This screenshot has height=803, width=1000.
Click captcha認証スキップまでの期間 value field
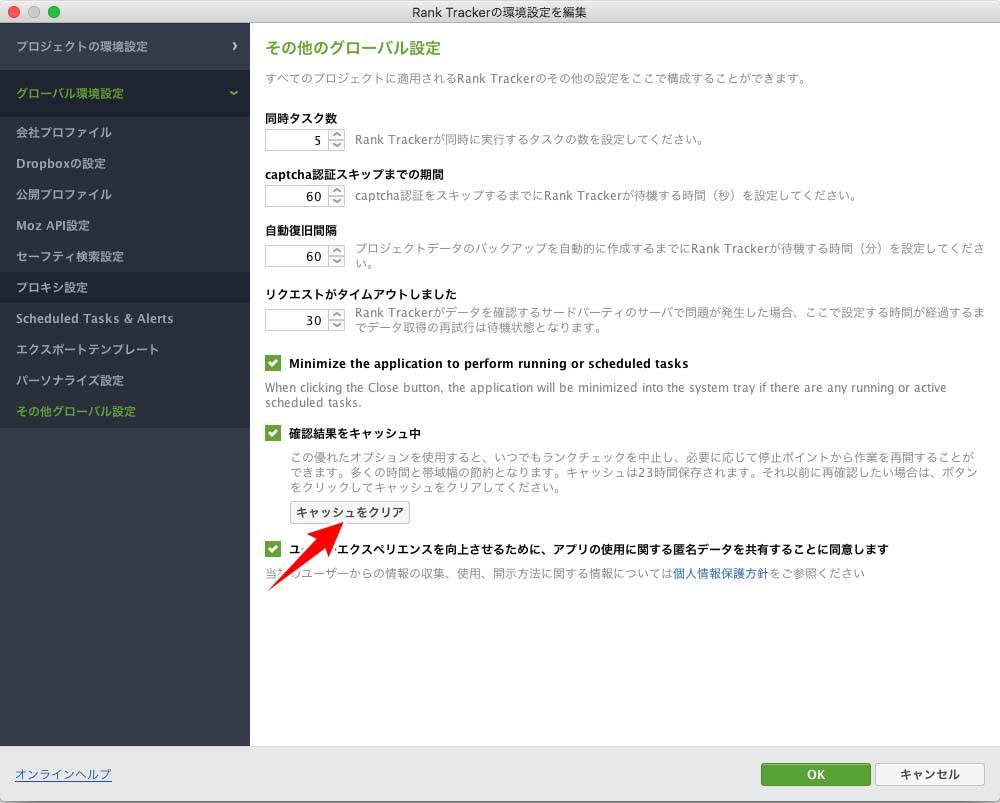pos(297,196)
